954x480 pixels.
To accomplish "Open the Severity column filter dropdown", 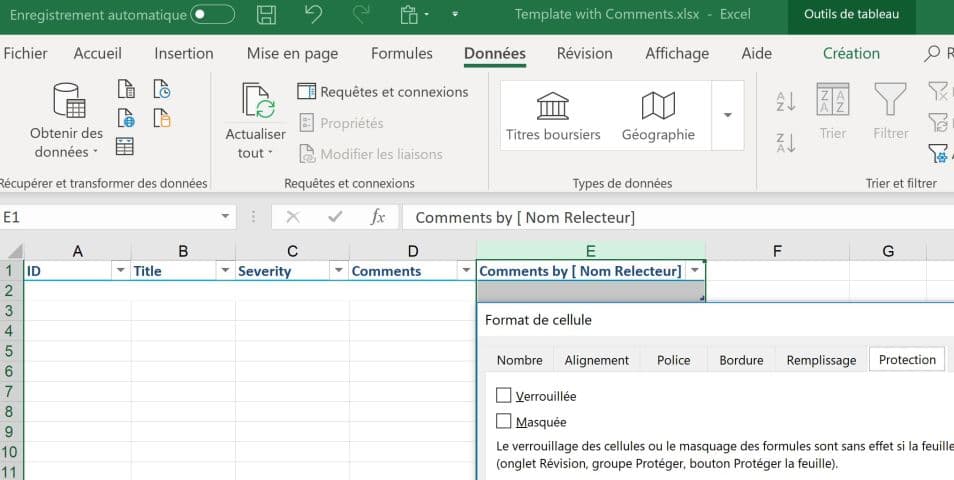I will click(338, 271).
